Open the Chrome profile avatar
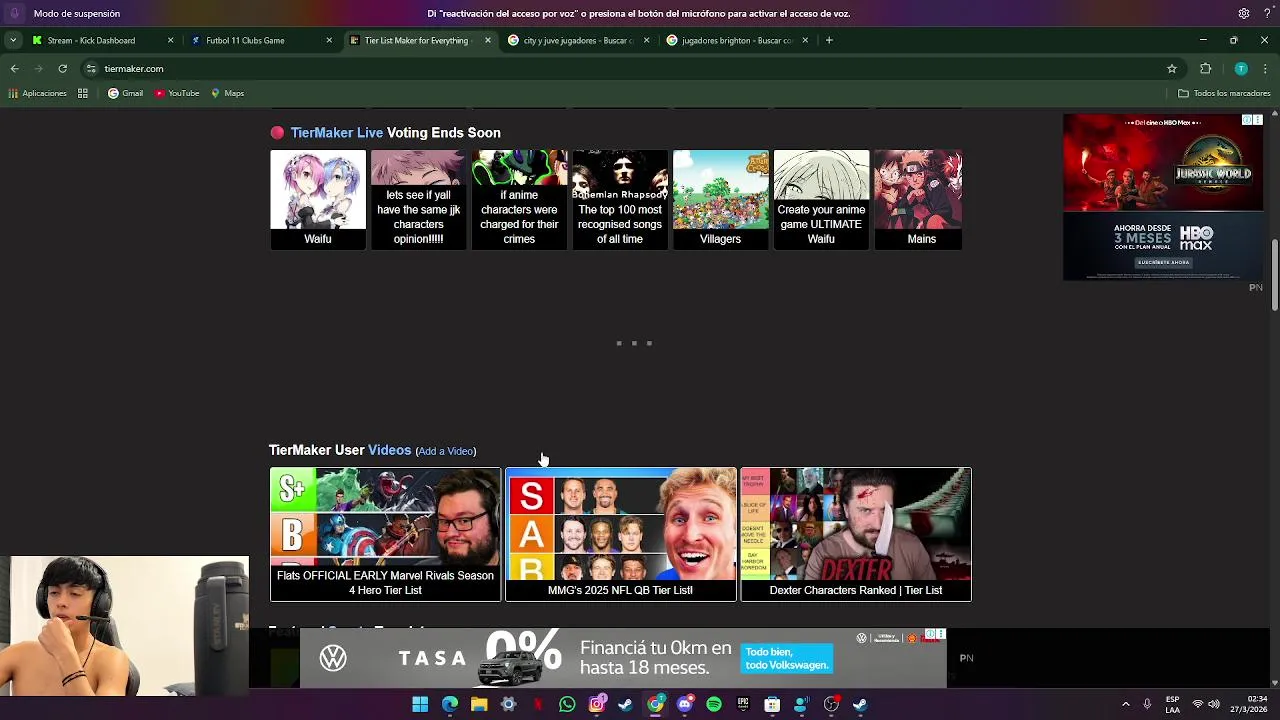Screen dimensions: 1280x720 point(1241,69)
